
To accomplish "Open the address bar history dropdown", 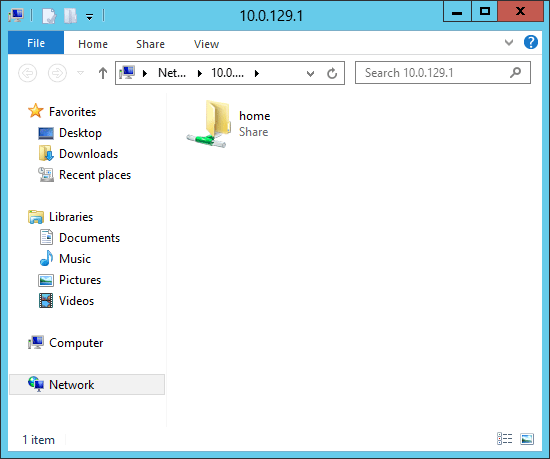I will tap(310, 74).
